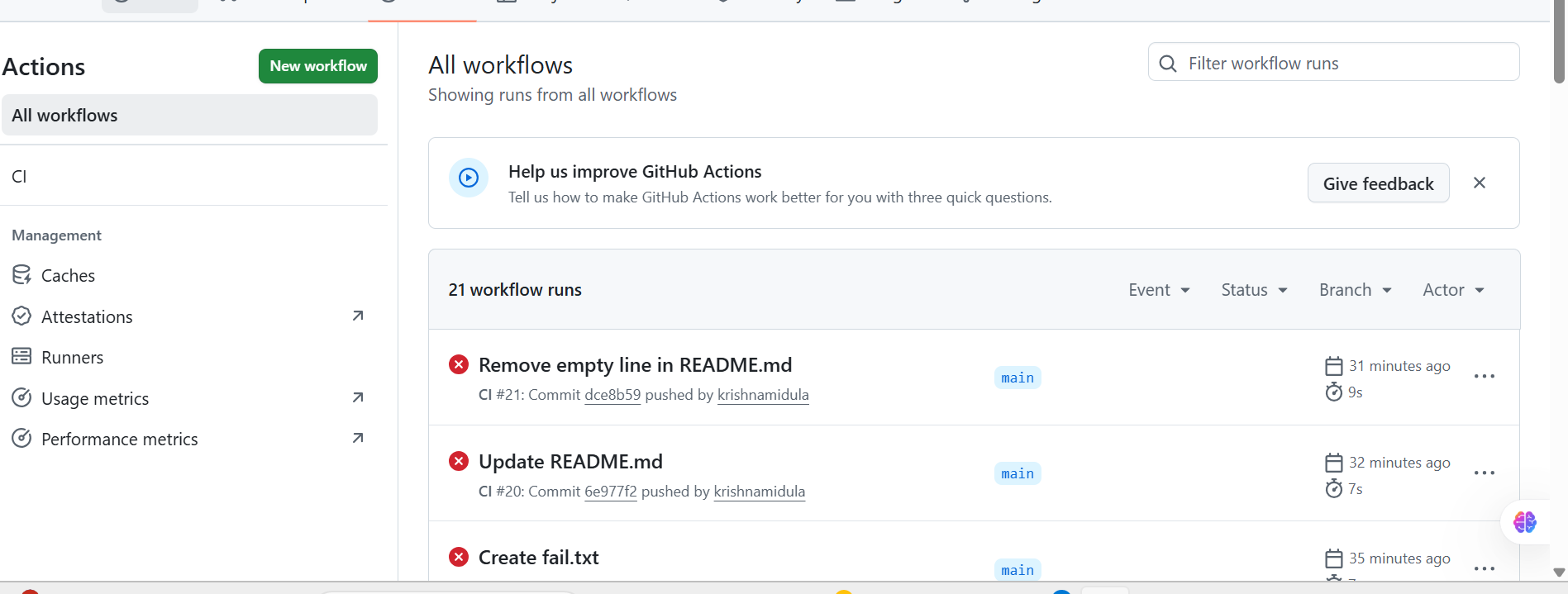Click stopwatch icon beside 9s duration

point(1334,392)
